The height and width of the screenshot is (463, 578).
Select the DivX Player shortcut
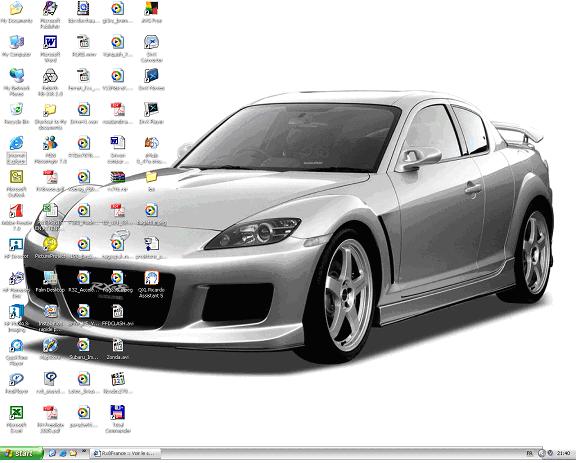pos(151,109)
